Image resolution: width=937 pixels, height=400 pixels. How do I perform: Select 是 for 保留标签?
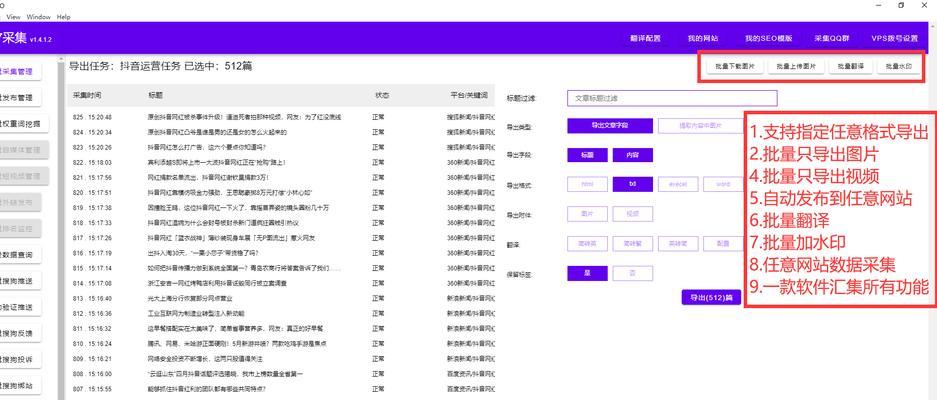click(x=587, y=273)
